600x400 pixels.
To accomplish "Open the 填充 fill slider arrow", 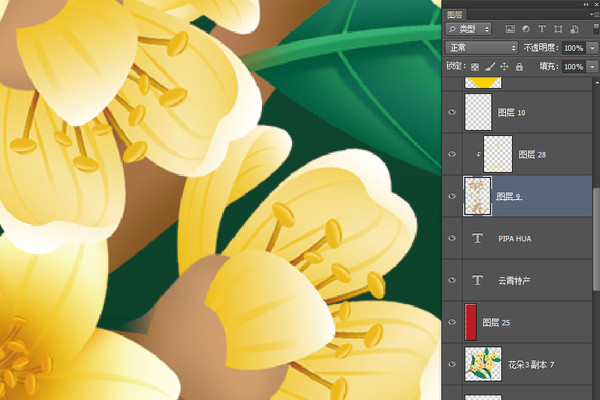I will 592,67.
